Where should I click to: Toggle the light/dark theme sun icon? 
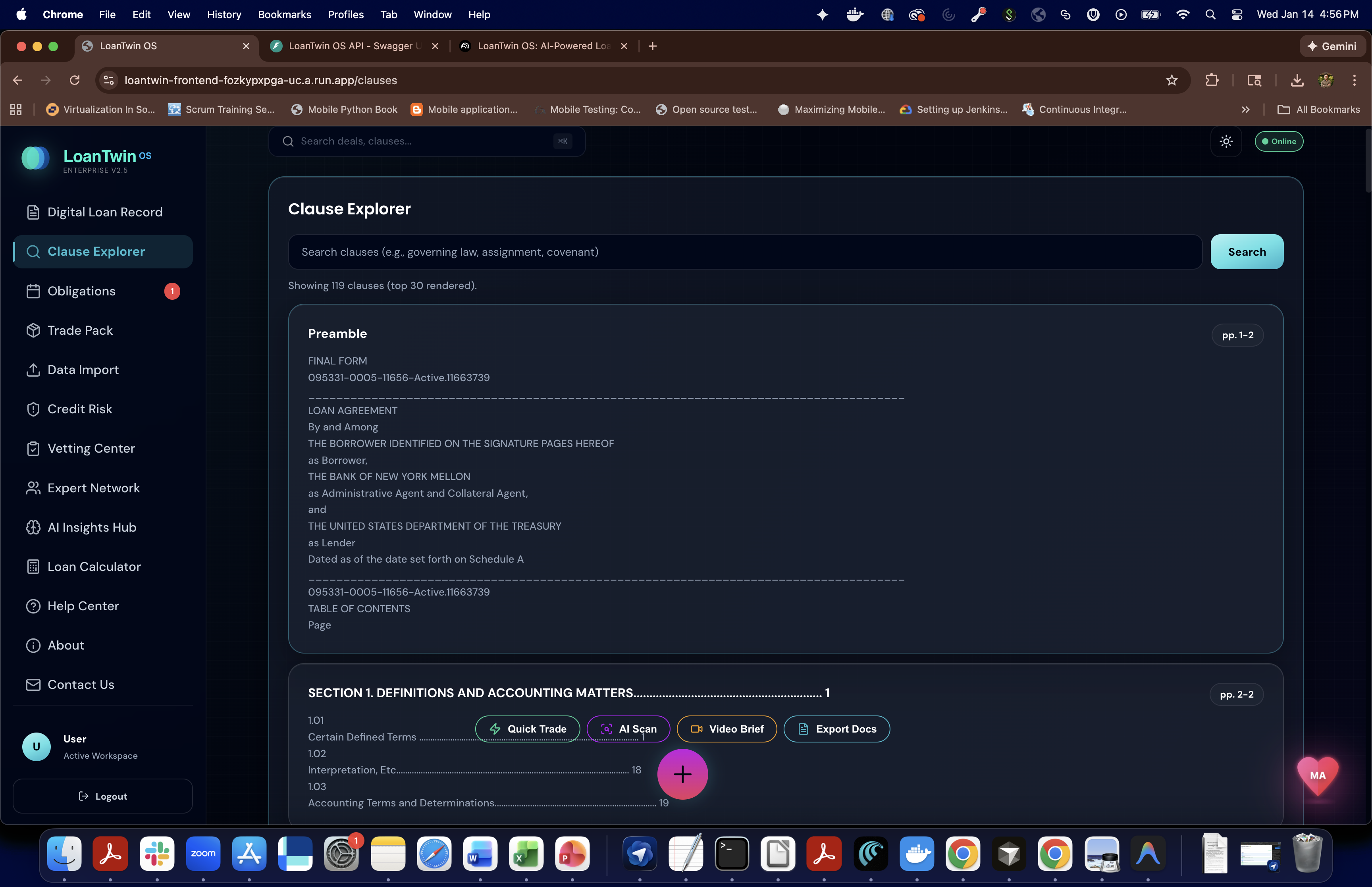1226,141
